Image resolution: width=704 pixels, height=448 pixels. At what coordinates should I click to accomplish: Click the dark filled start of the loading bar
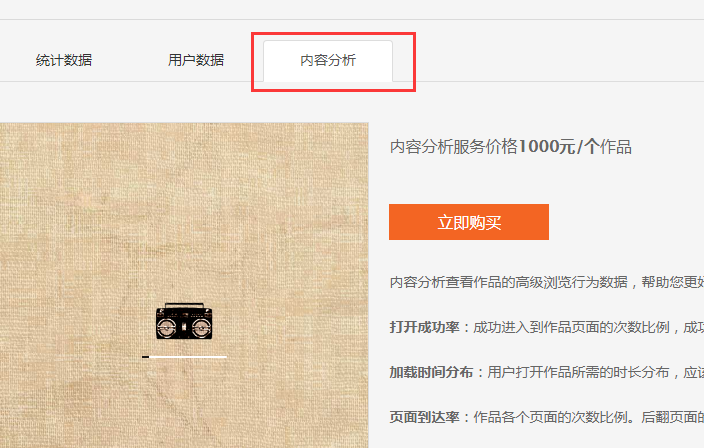pyautogui.click(x=145, y=357)
